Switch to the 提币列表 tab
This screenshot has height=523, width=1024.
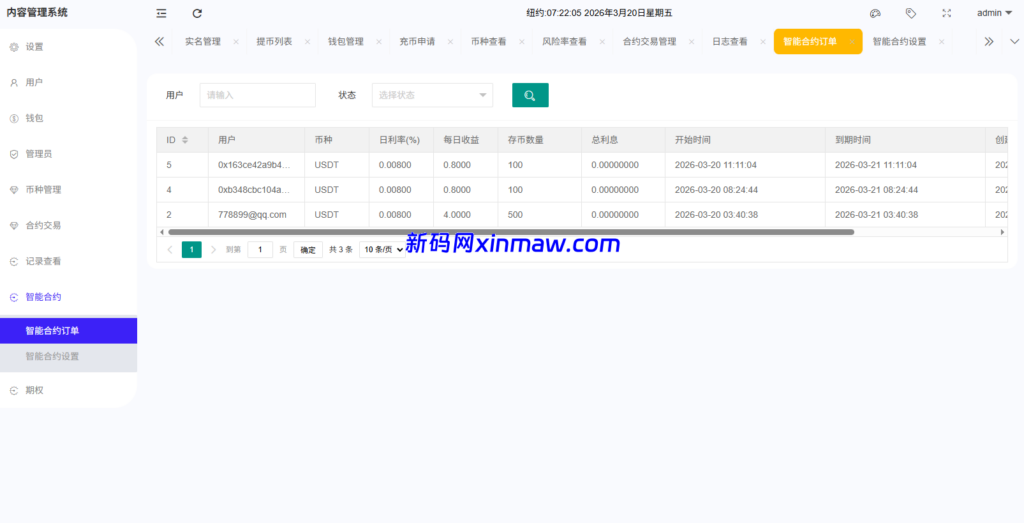point(274,41)
